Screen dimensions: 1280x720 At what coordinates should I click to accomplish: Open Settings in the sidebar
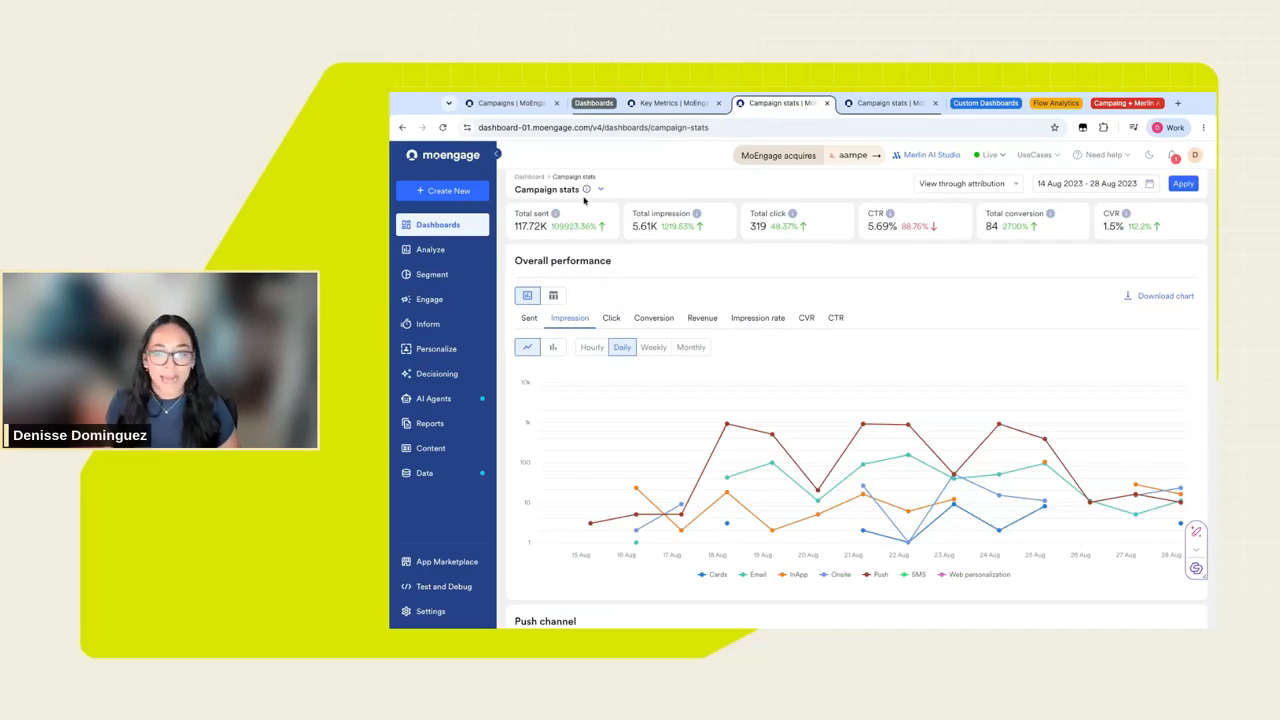click(430, 611)
